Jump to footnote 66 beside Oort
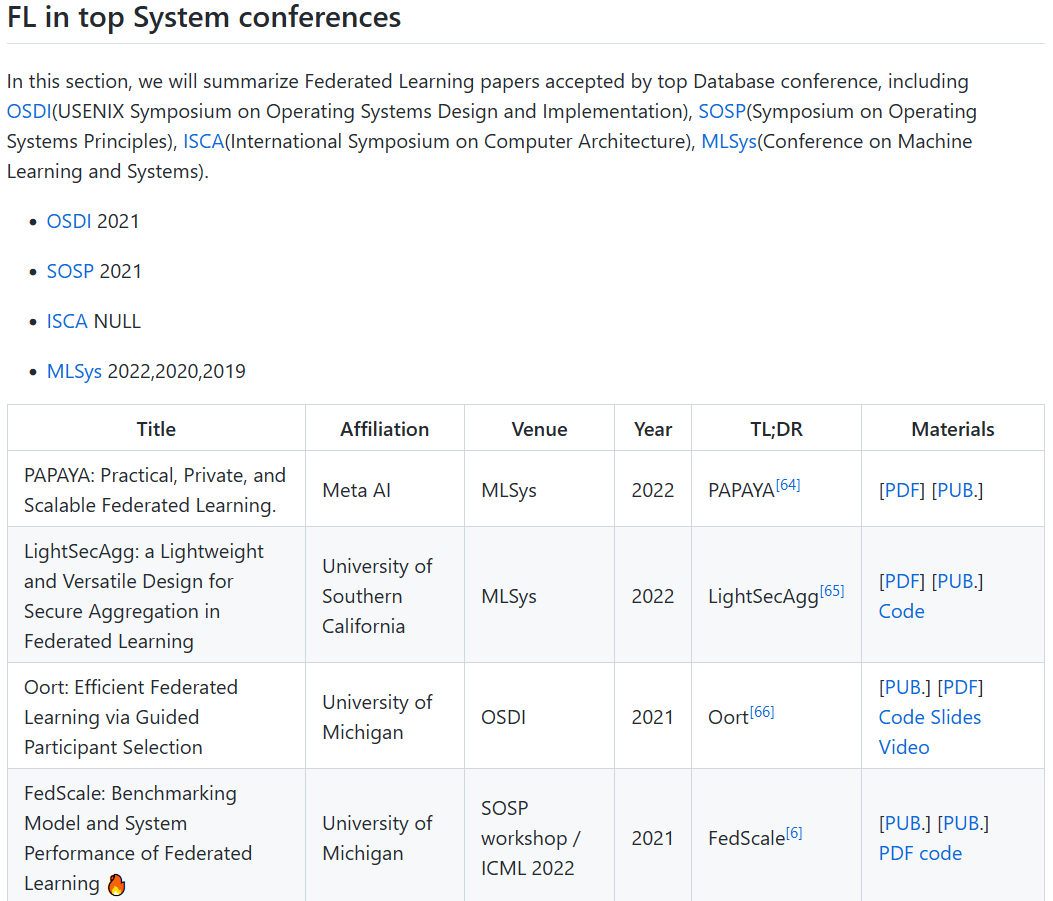 [762, 712]
